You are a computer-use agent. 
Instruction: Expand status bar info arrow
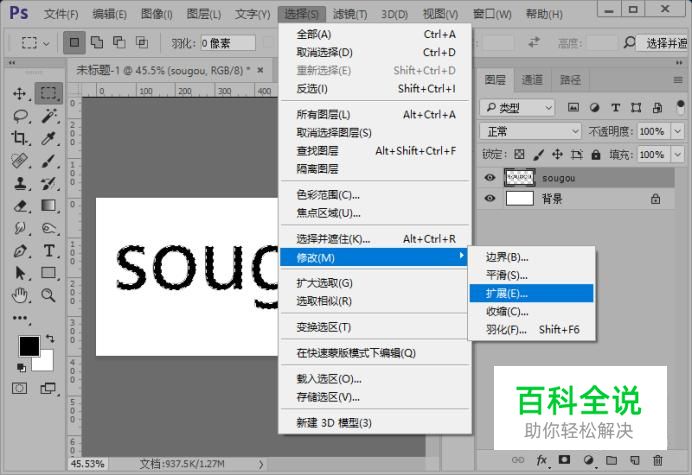[x=261, y=464]
